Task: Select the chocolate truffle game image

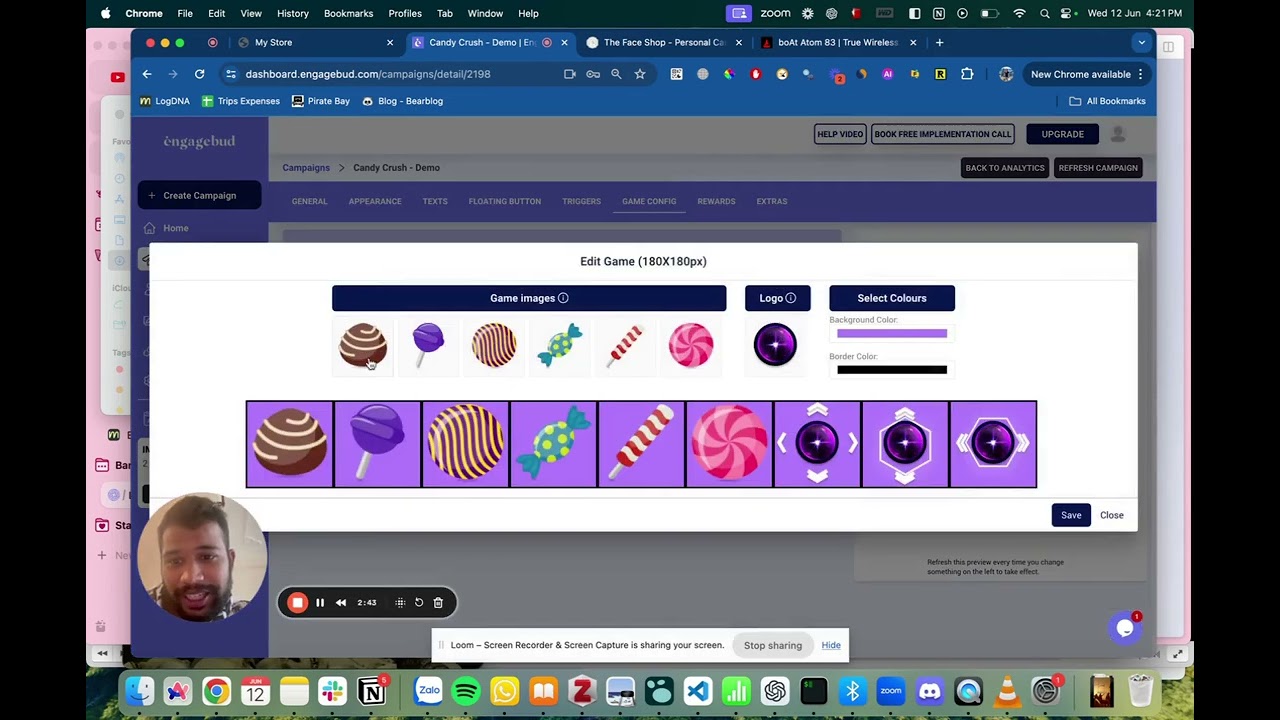Action: pyautogui.click(x=362, y=345)
